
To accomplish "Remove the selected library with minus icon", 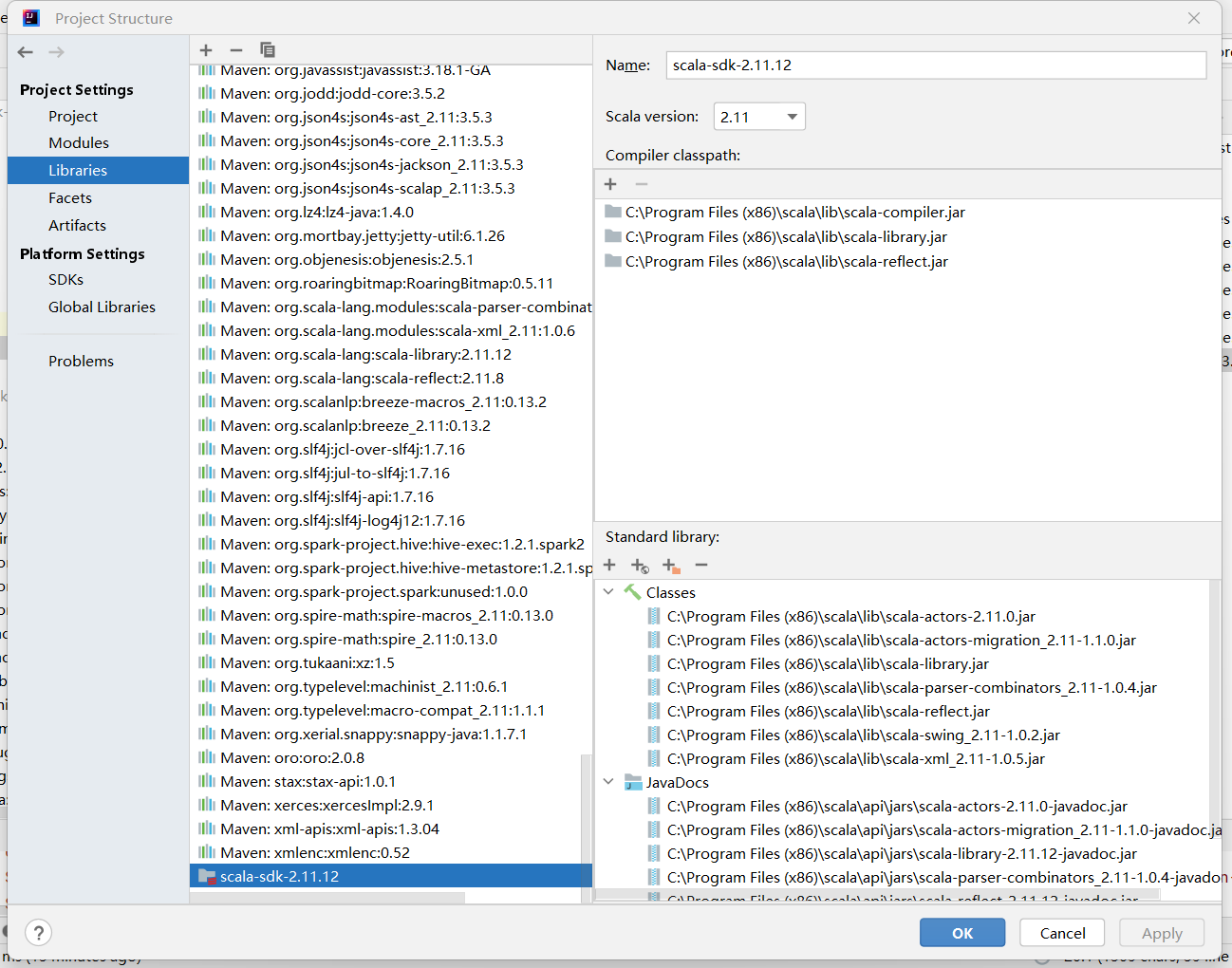I will click(x=236, y=49).
